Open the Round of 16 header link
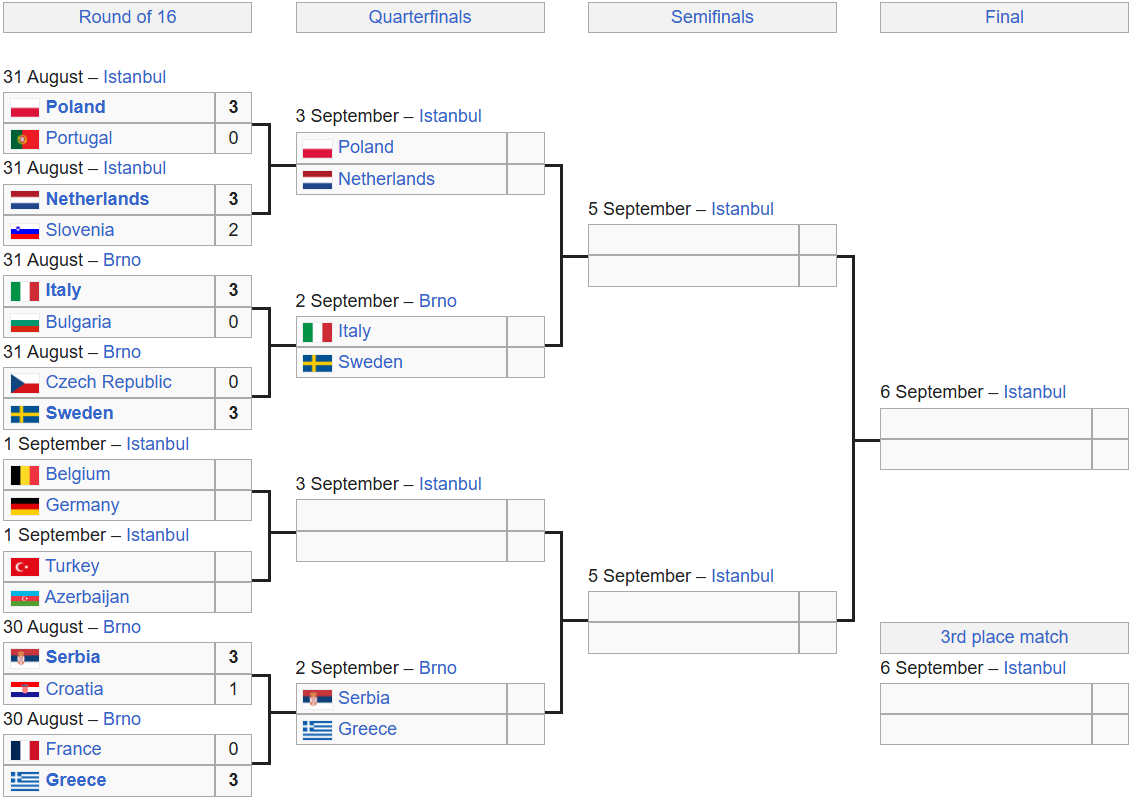Screen dimensions: 1131x799 [128, 17]
